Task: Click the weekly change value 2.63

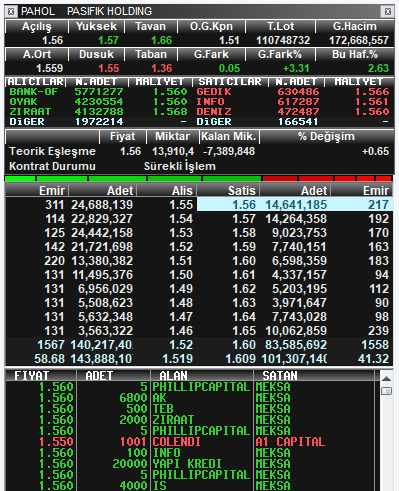Action: click(378, 68)
